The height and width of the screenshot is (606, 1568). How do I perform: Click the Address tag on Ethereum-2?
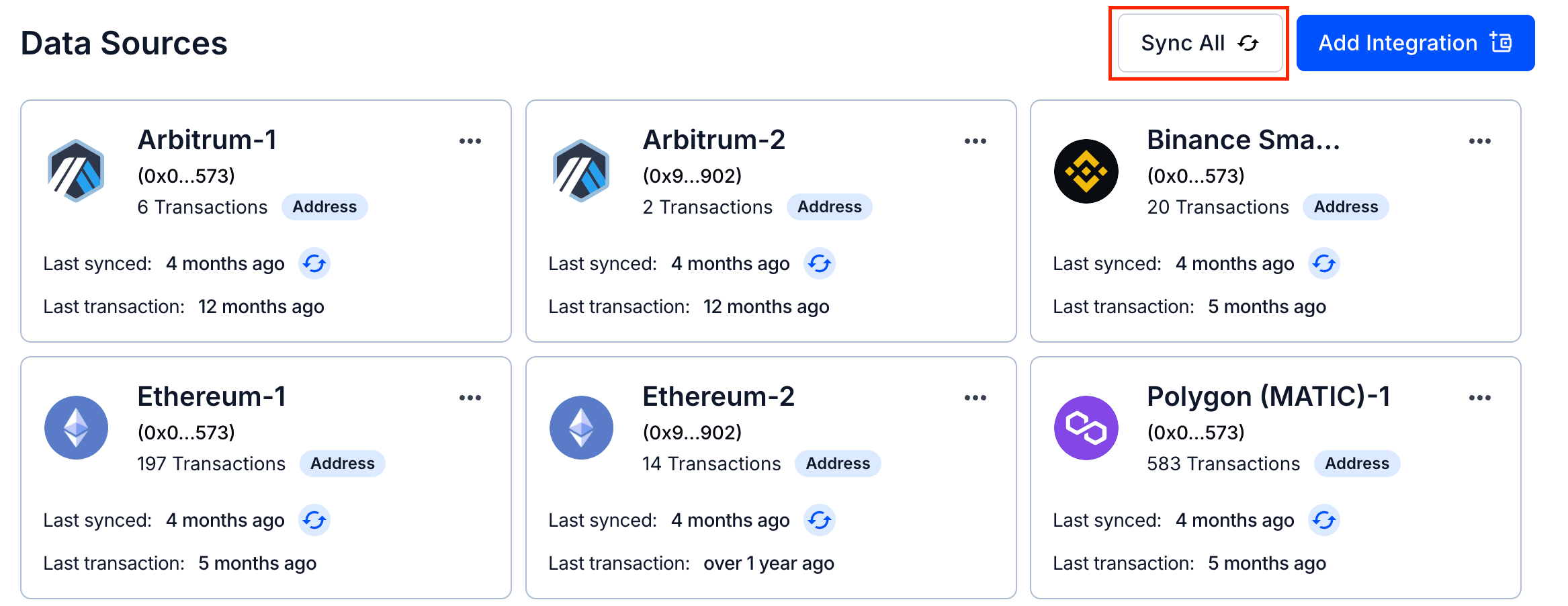tap(838, 464)
